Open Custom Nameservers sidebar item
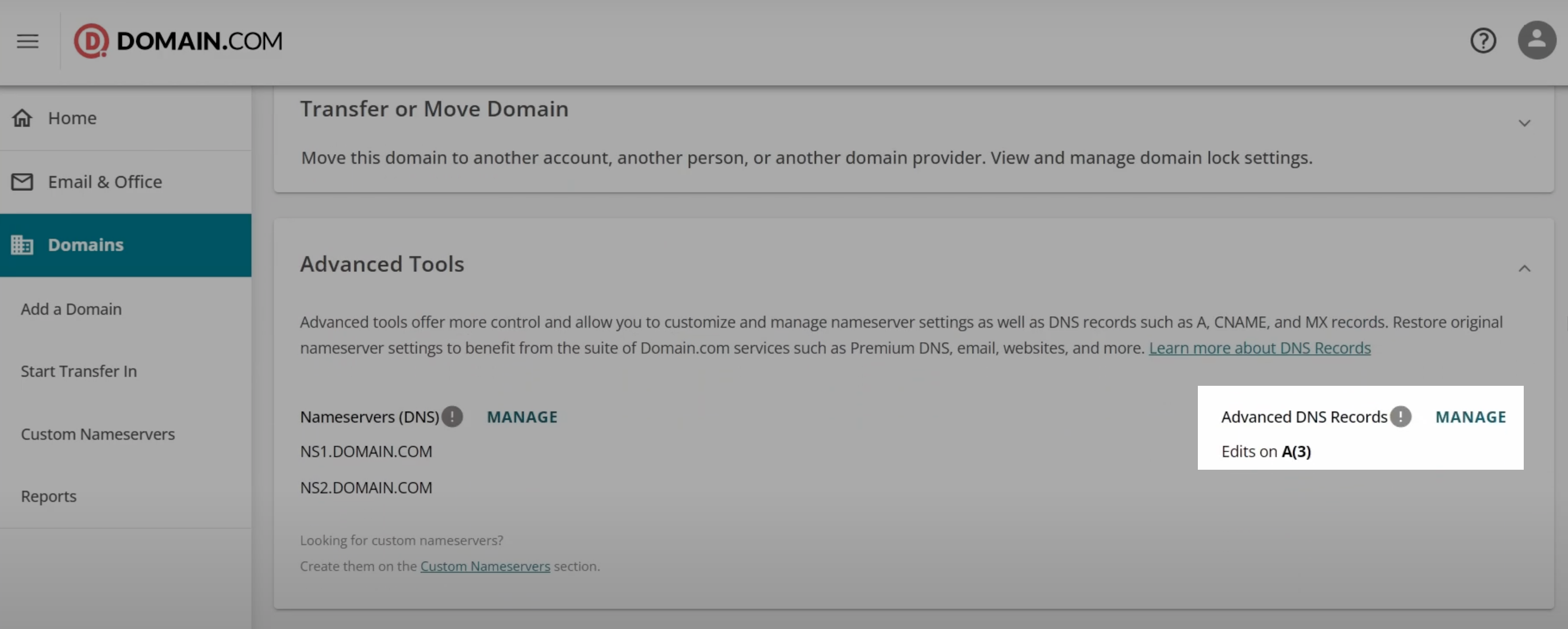Screen dimensions: 1568x629 [x=98, y=434]
